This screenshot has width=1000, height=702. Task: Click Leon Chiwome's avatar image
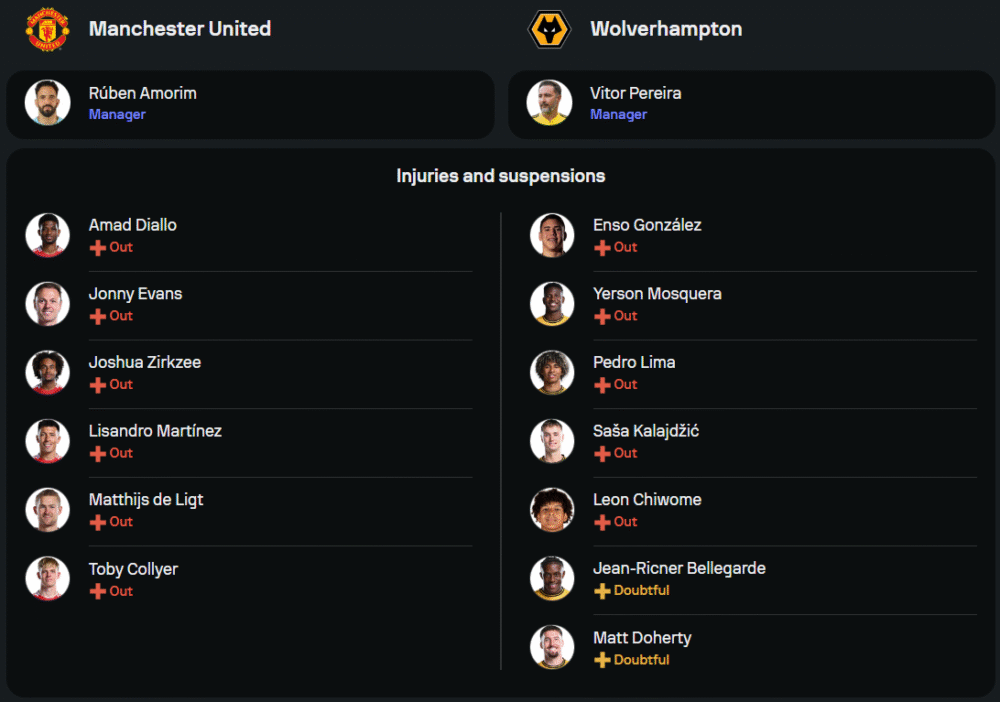click(552, 509)
